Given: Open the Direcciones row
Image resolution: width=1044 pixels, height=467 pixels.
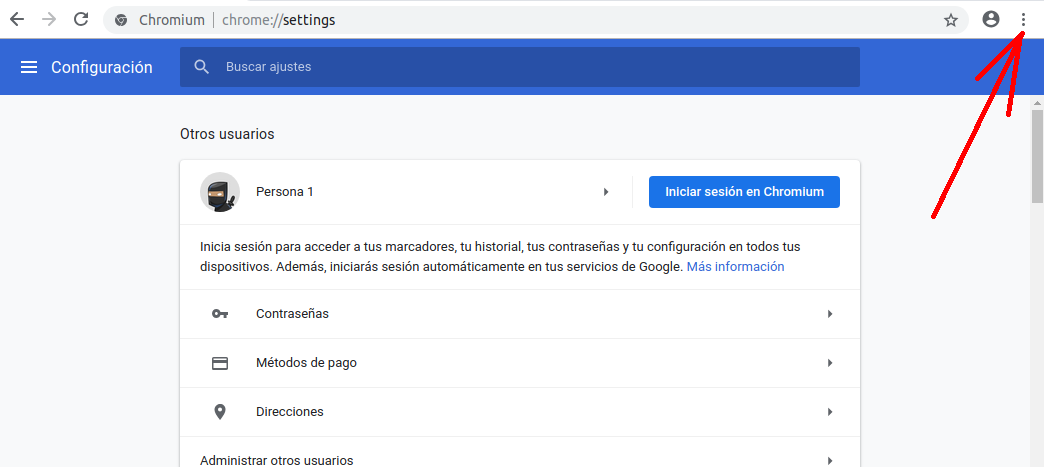Looking at the screenshot, I should pyautogui.click(x=520, y=412).
